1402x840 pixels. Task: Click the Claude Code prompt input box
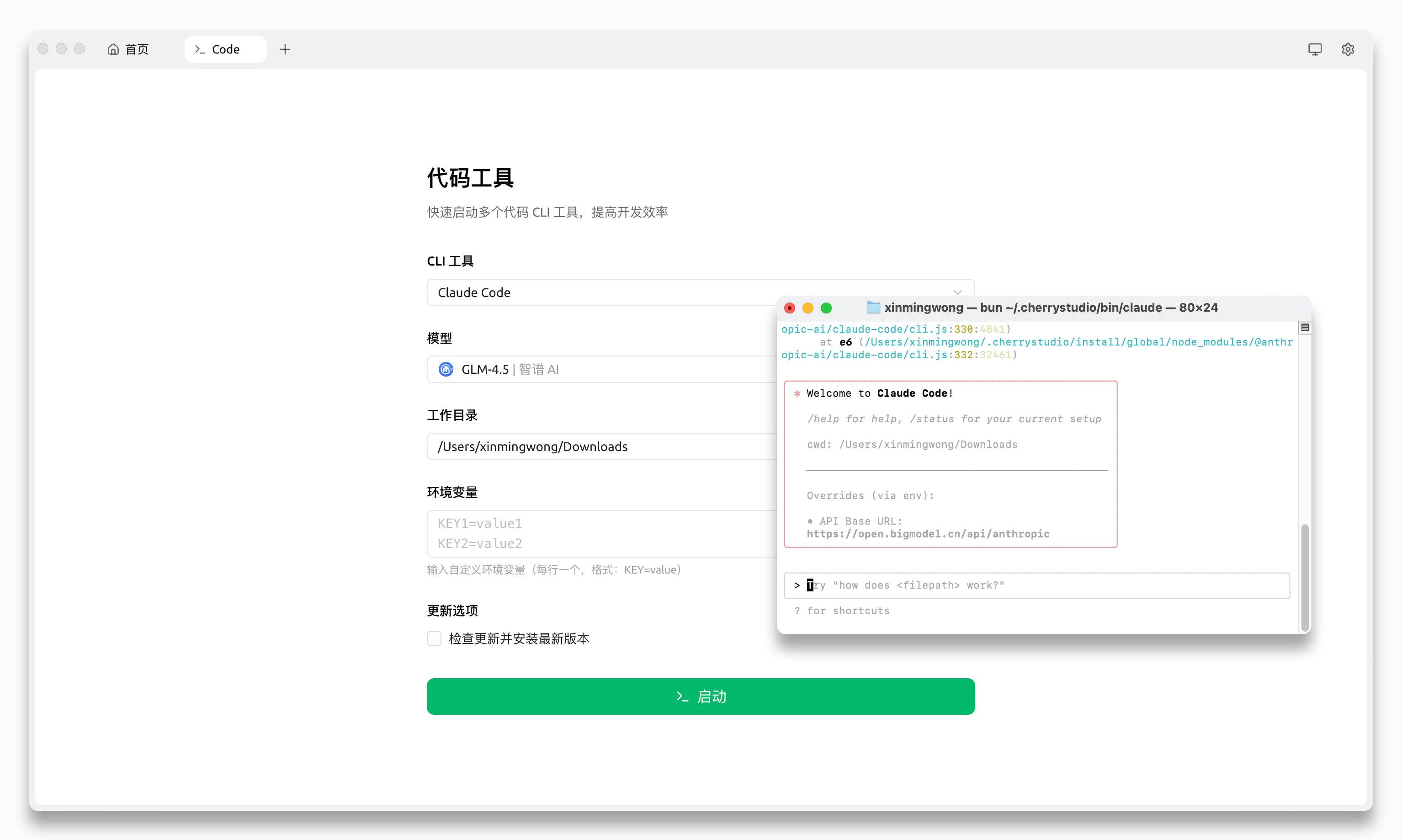pyautogui.click(x=1036, y=585)
